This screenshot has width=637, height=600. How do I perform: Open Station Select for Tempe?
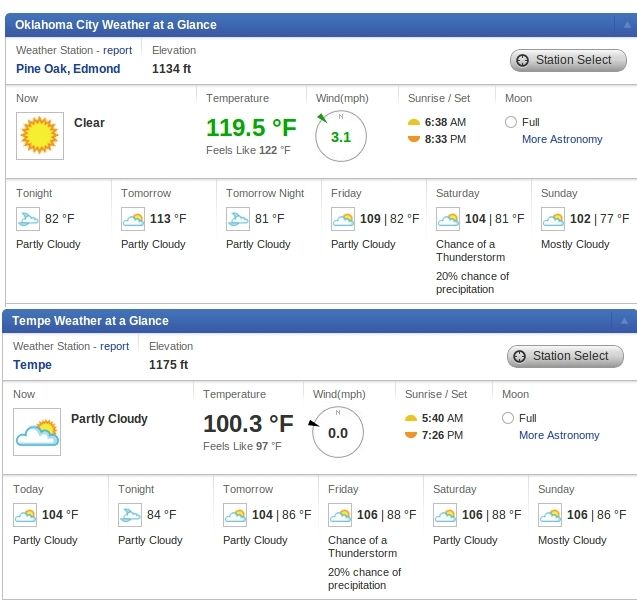point(565,356)
